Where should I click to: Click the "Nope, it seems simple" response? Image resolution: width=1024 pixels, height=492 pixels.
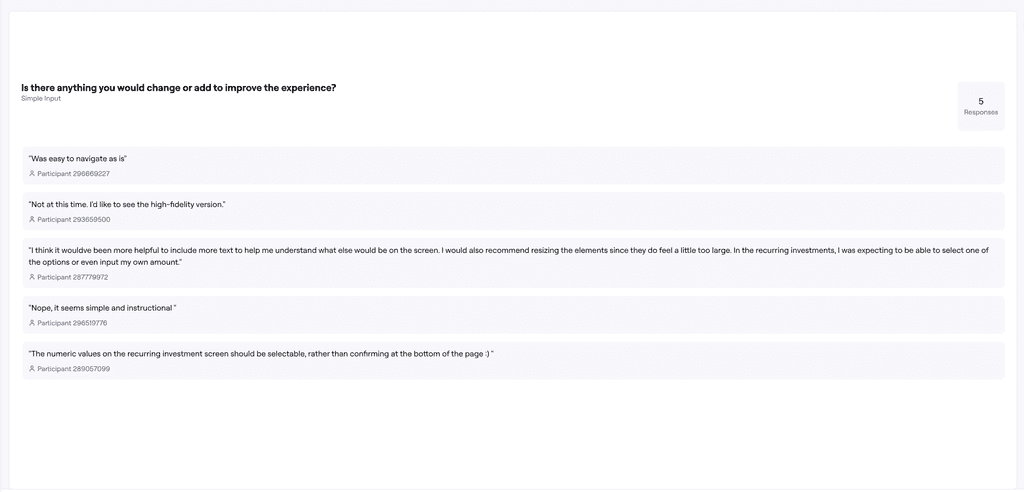click(x=103, y=308)
